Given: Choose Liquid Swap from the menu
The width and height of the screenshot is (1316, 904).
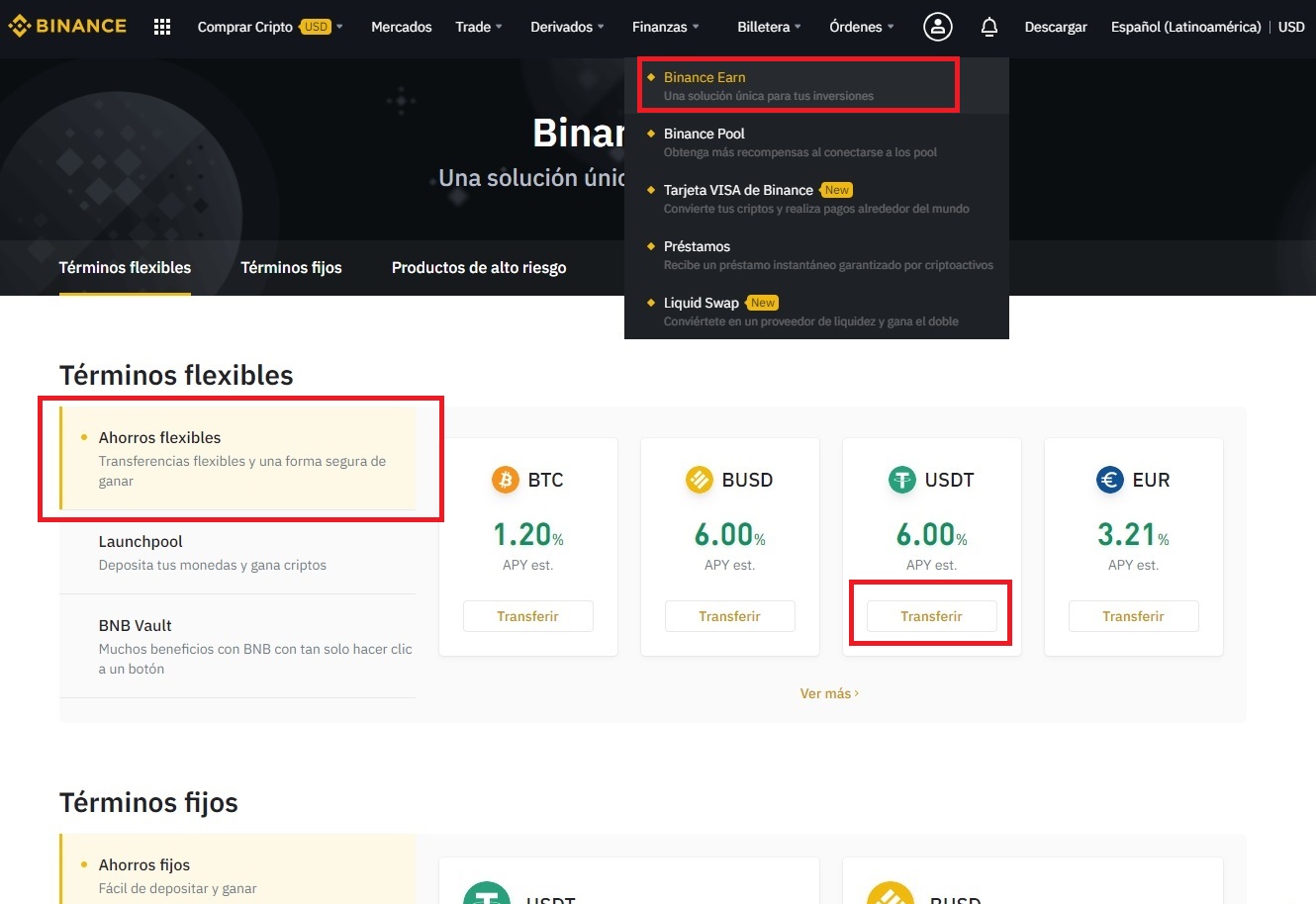Looking at the screenshot, I should [816, 311].
